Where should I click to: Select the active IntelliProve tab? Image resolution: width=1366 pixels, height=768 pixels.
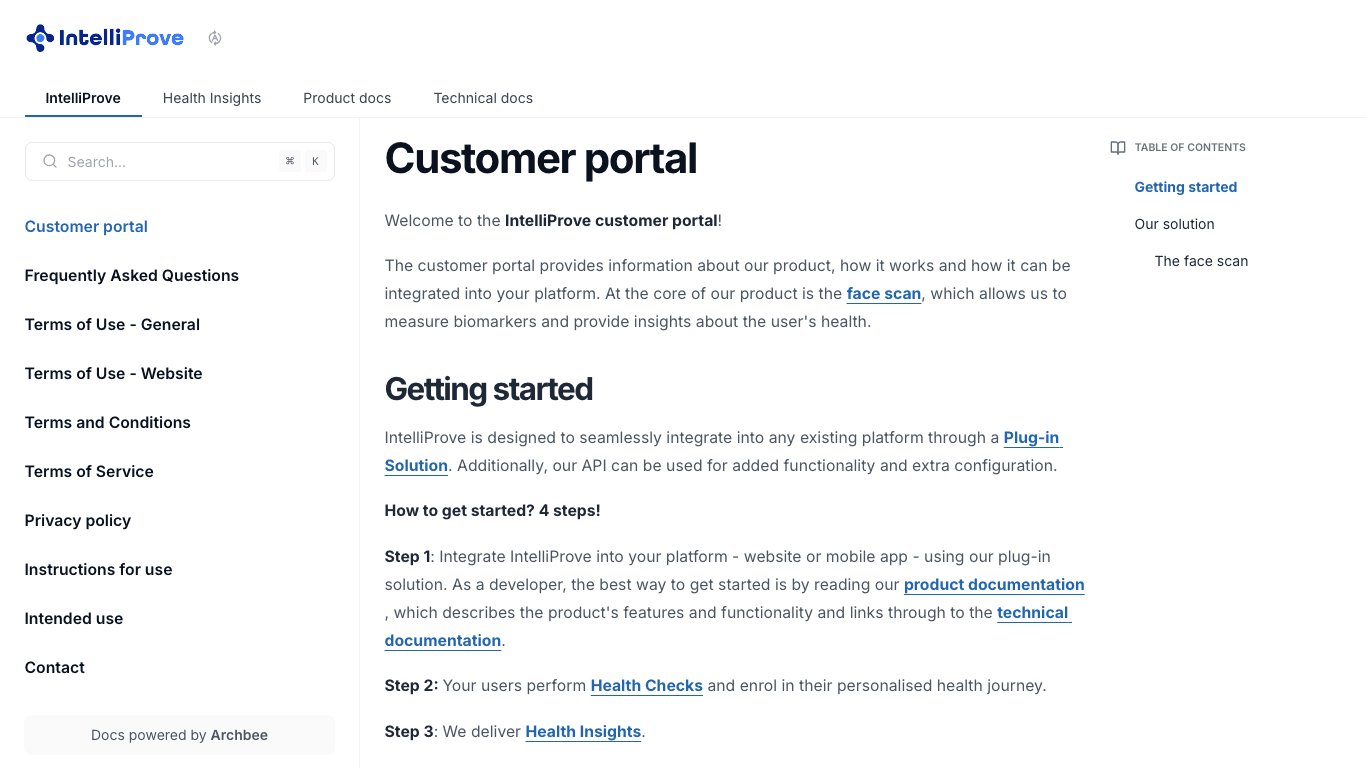[x=83, y=98]
